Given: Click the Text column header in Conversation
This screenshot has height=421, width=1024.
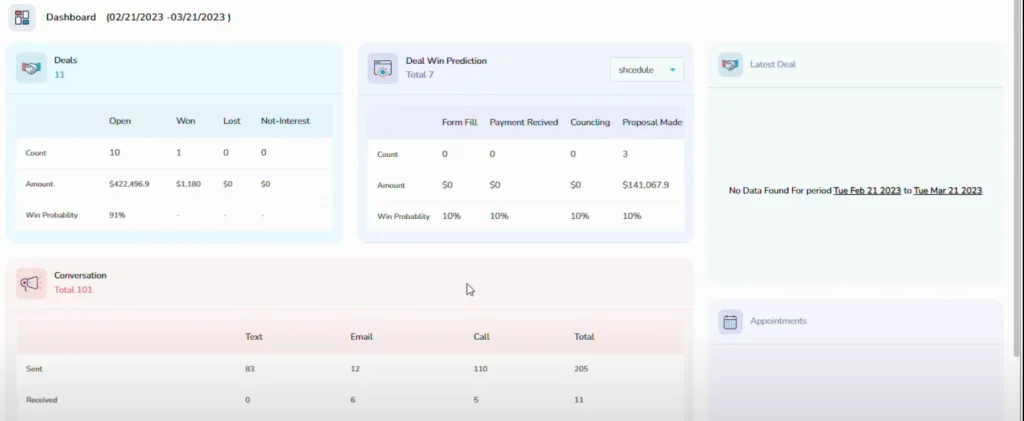Looking at the screenshot, I should [254, 337].
